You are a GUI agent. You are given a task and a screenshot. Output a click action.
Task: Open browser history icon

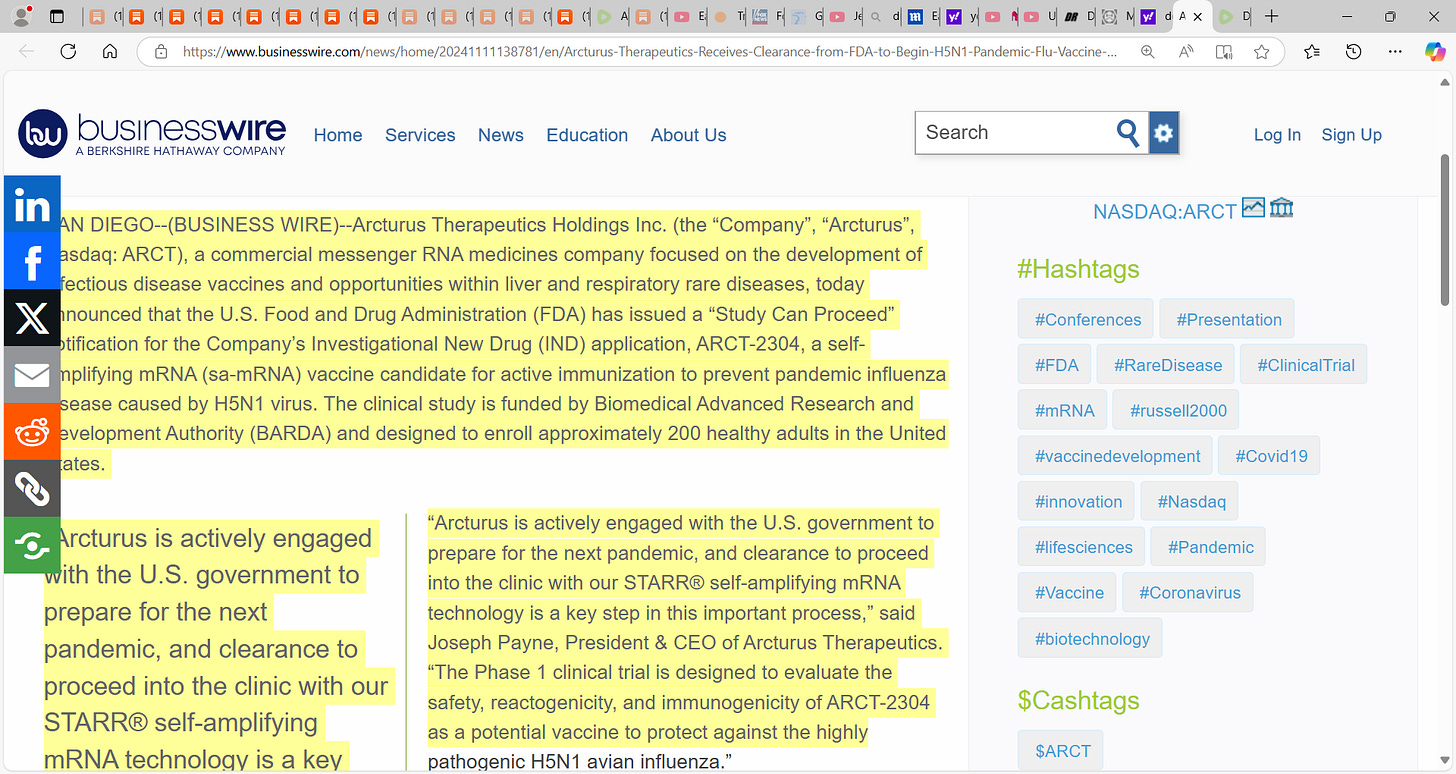1353,52
